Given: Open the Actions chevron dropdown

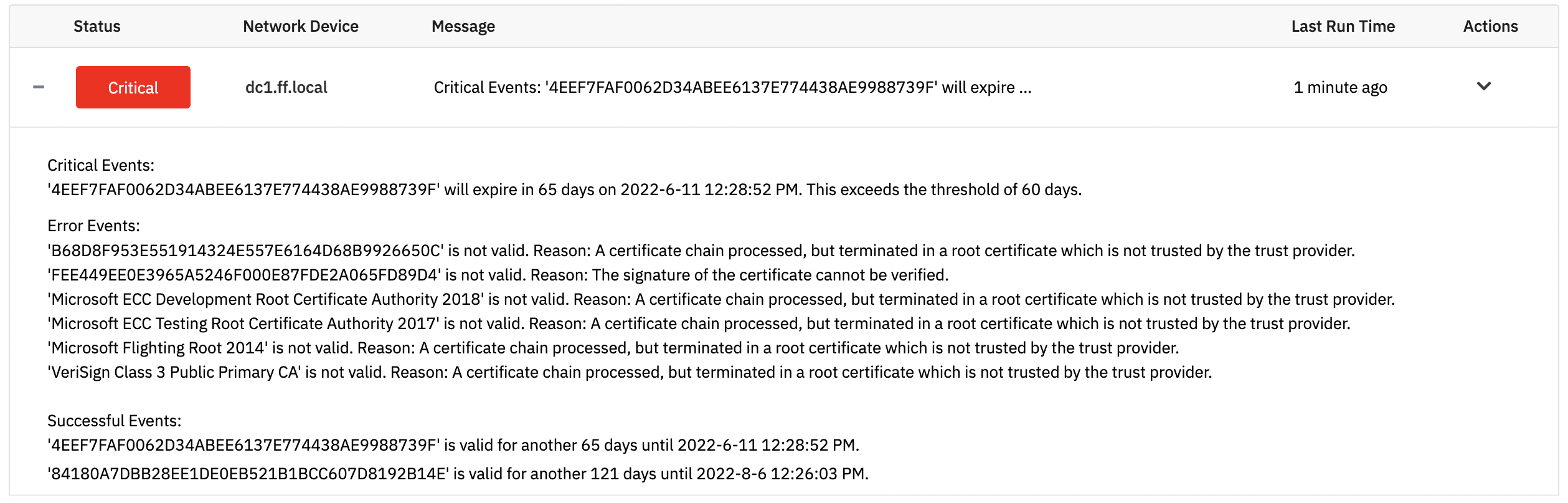Looking at the screenshot, I should (x=1484, y=87).
